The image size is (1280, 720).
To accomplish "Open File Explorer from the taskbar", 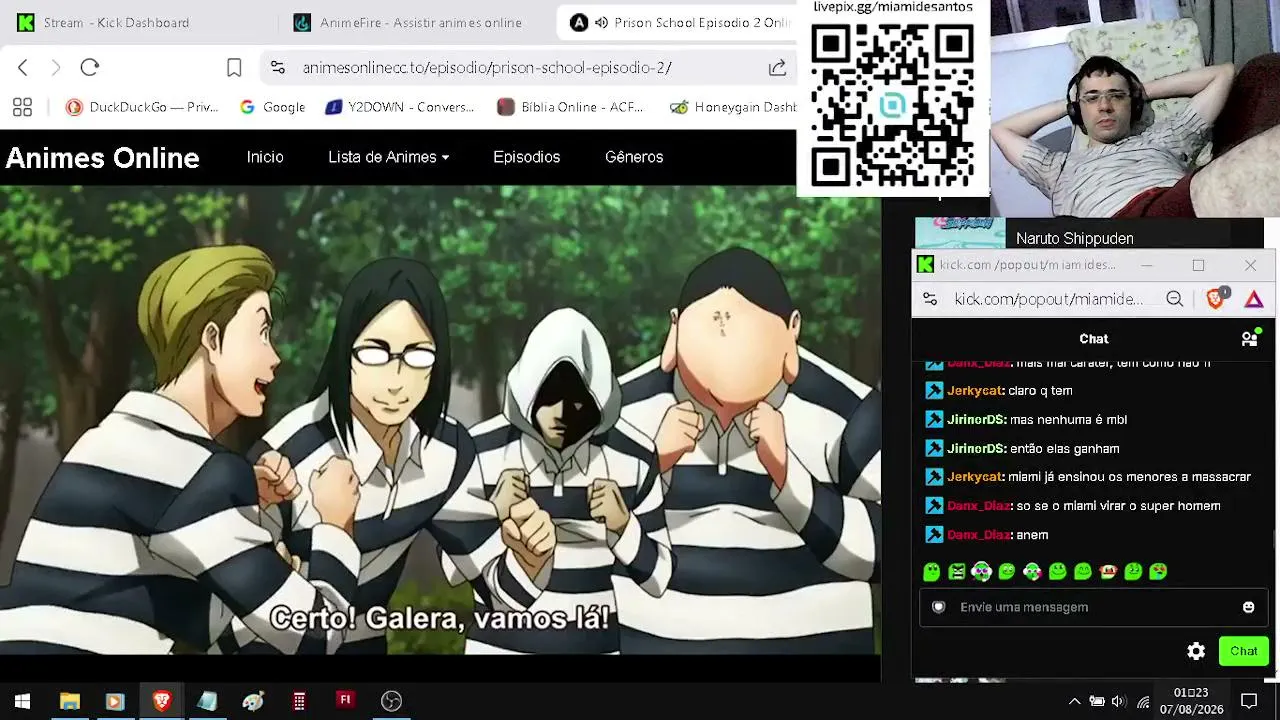I will [x=69, y=701].
